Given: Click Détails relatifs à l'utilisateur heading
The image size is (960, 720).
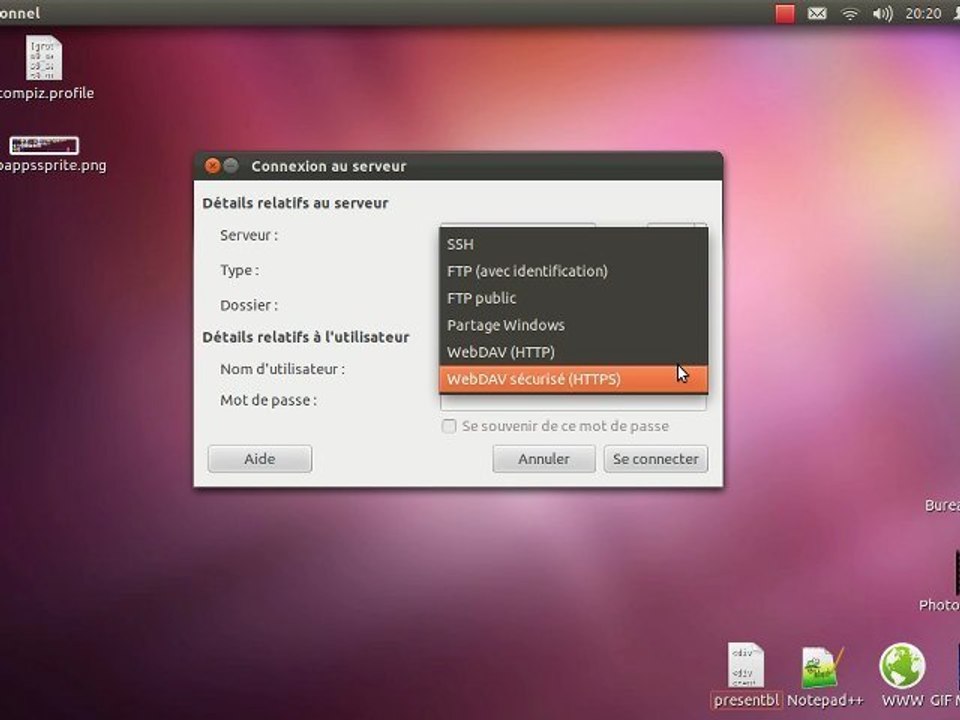Looking at the screenshot, I should pos(306,337).
